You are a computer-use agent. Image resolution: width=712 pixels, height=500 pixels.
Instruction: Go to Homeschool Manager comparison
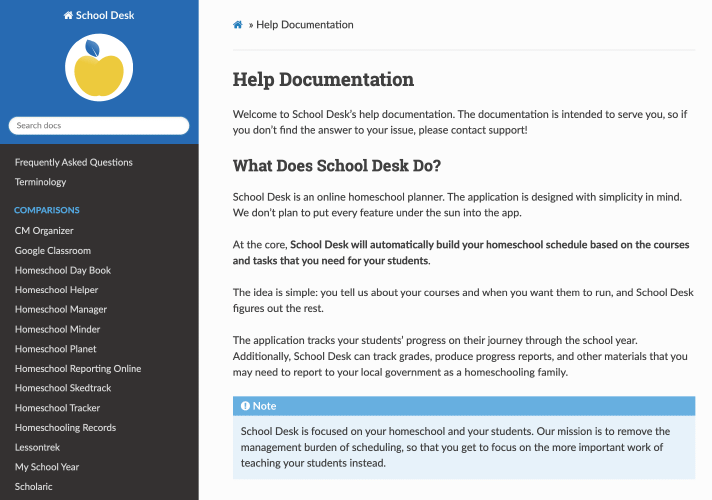pos(61,309)
